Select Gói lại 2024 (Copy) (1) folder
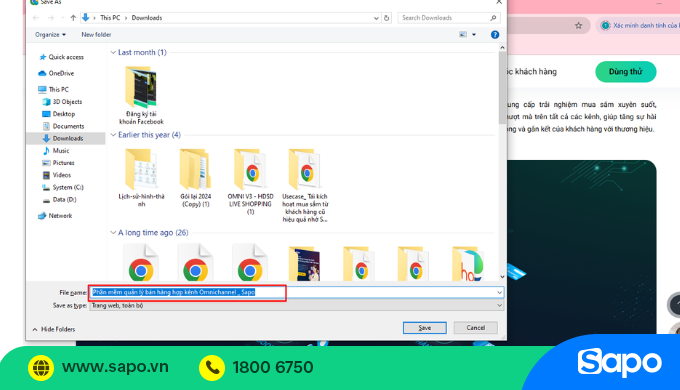This screenshot has width=680, height=390. pyautogui.click(x=196, y=177)
